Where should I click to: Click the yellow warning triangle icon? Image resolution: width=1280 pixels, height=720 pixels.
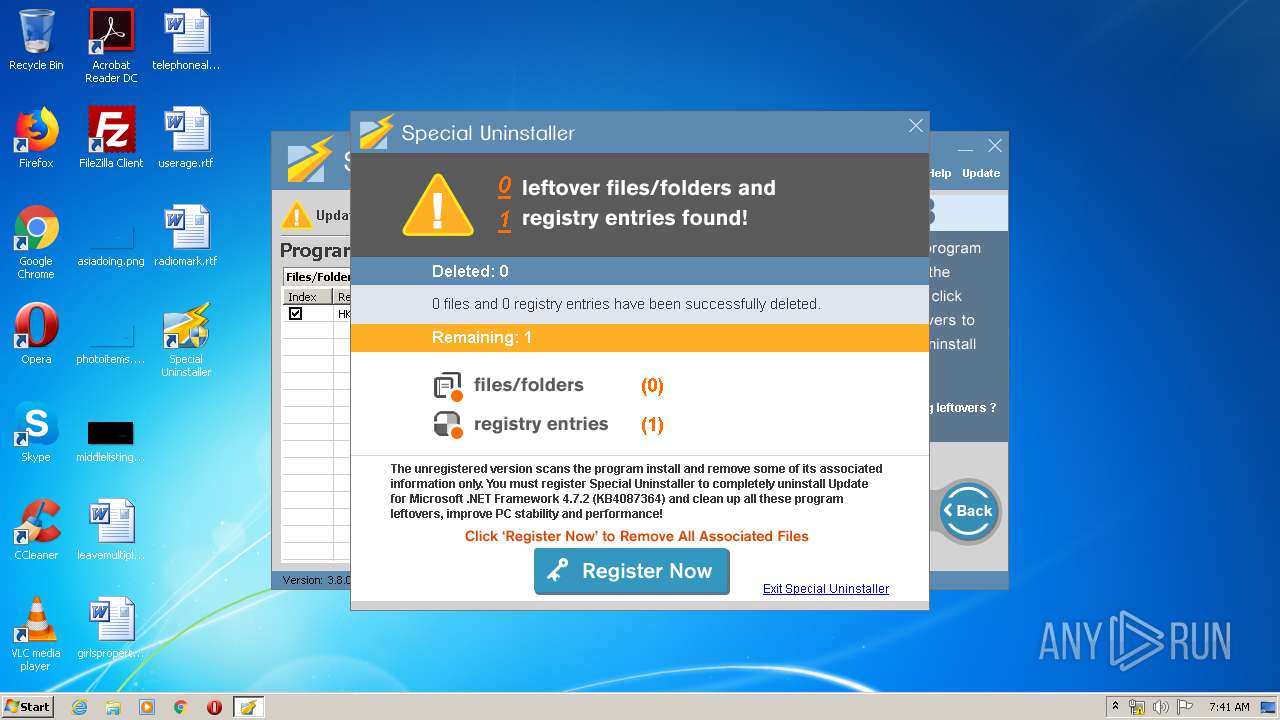[x=437, y=204]
